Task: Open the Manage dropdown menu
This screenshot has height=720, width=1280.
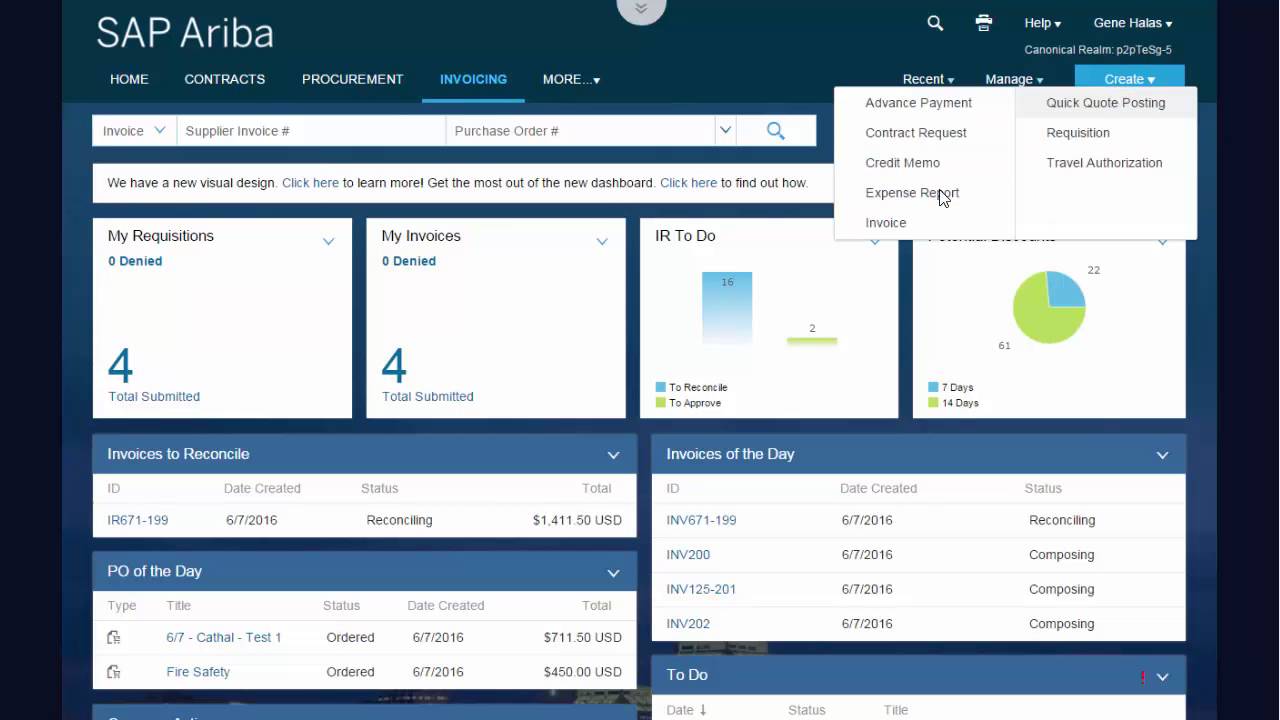Action: [1014, 79]
